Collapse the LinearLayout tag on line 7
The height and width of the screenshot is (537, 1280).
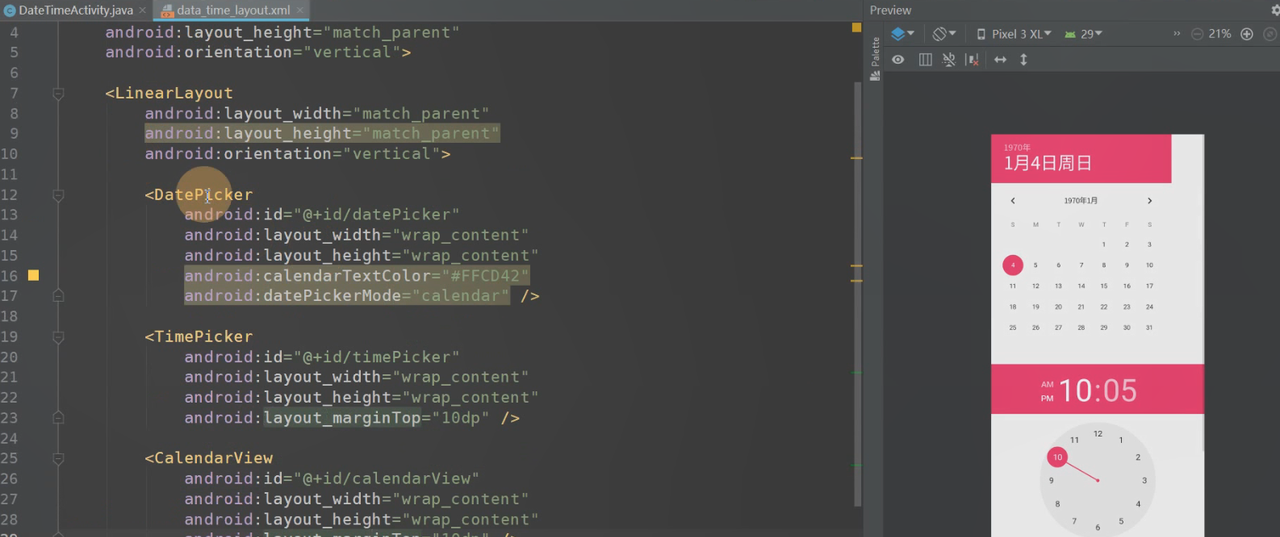pyautogui.click(x=58, y=93)
